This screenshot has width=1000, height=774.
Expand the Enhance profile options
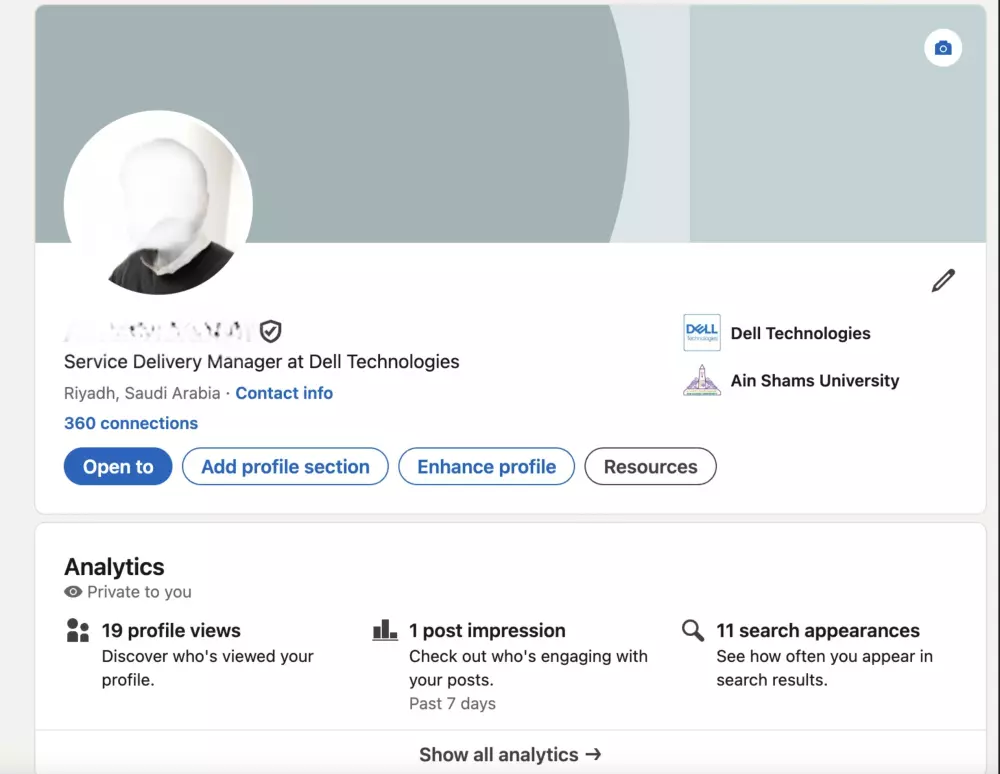pos(486,466)
